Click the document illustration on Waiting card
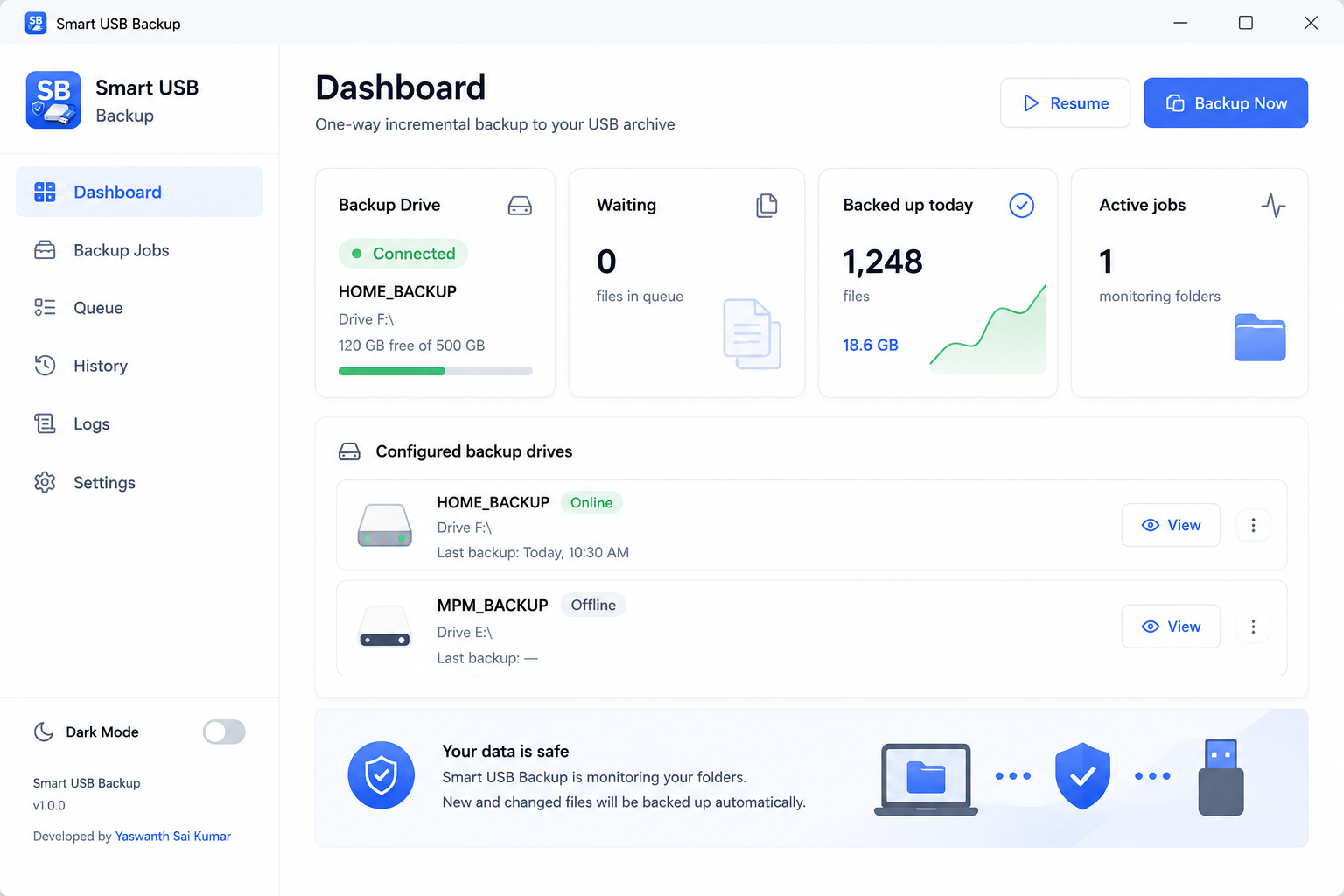 752,333
